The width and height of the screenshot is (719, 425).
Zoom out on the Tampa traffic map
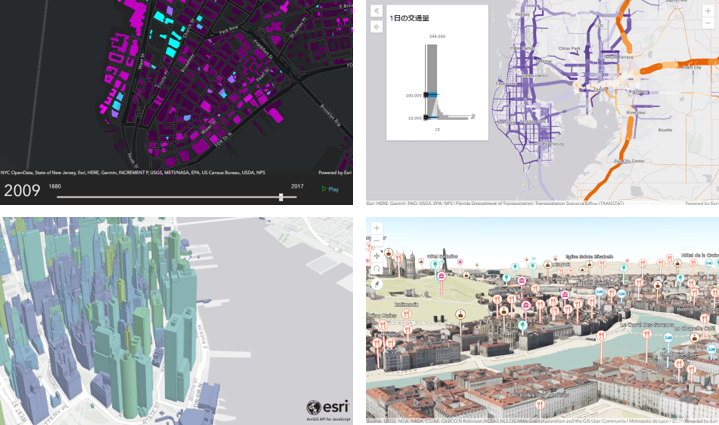(708, 22)
